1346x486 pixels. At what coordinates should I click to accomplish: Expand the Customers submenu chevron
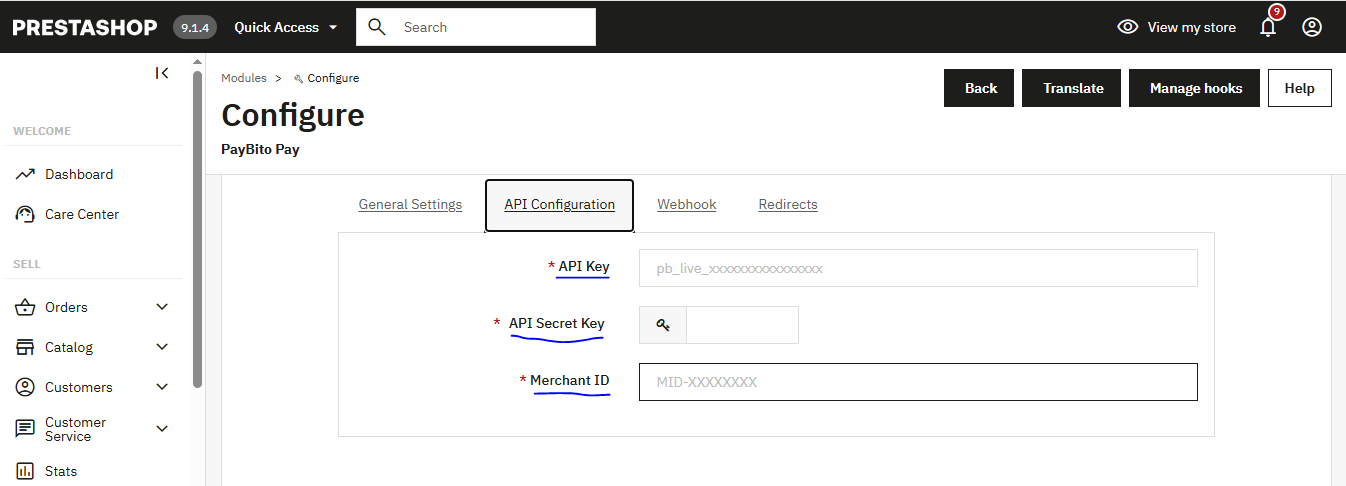[x=162, y=387]
